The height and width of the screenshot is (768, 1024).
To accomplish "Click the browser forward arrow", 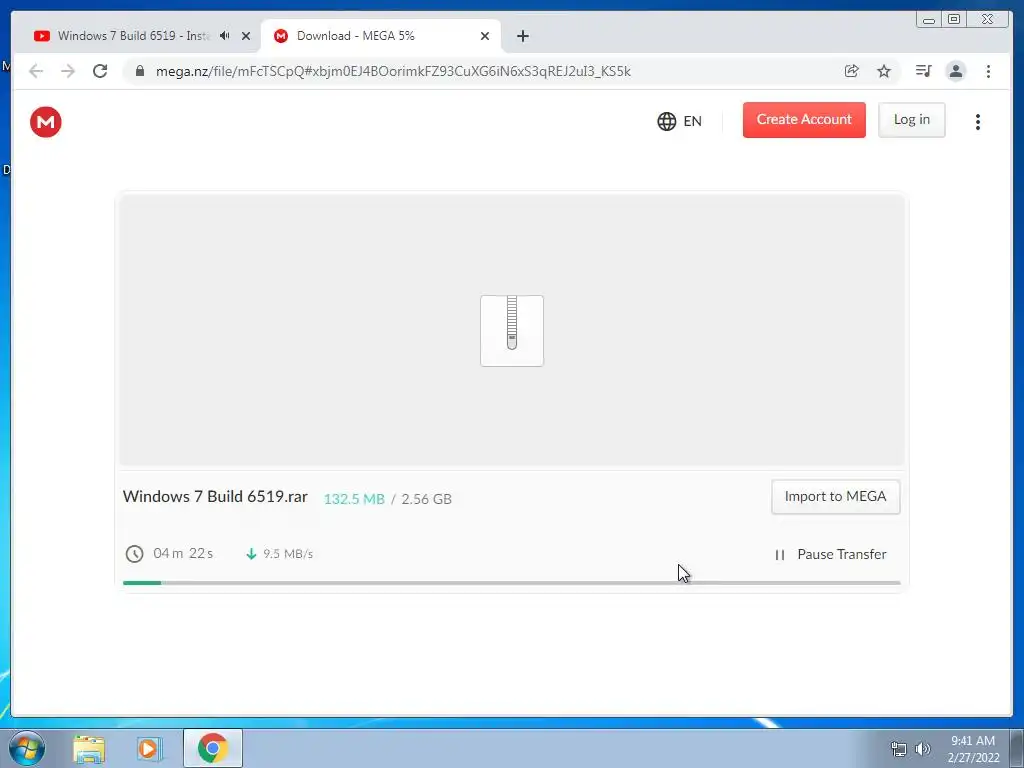I will [68, 71].
